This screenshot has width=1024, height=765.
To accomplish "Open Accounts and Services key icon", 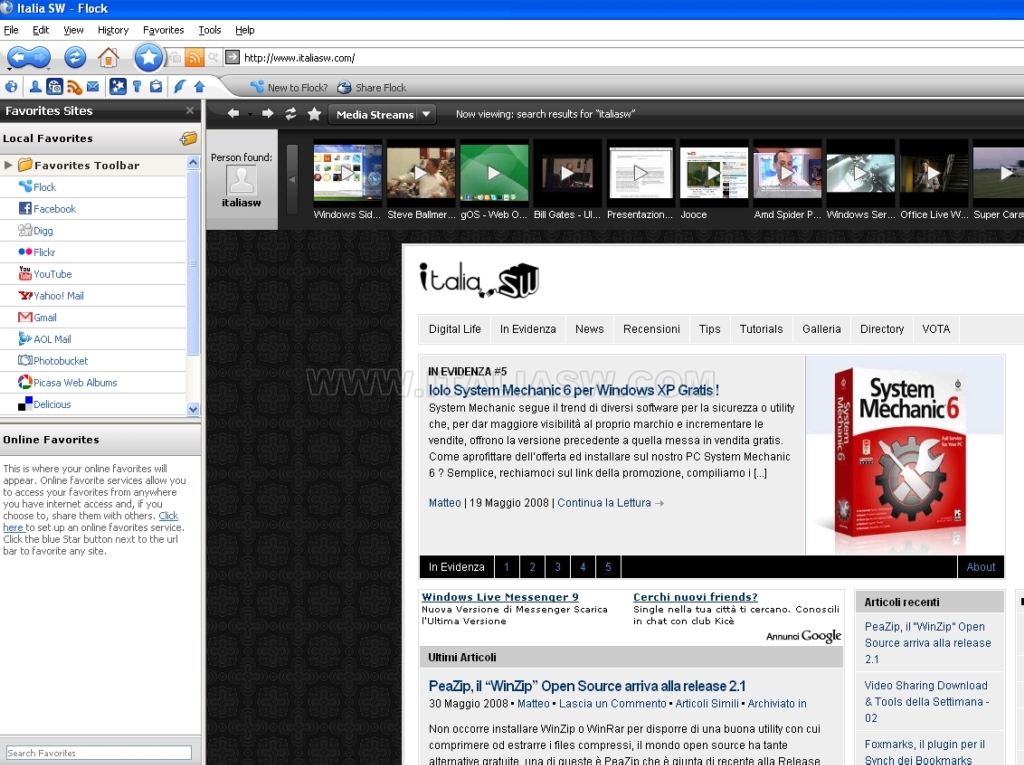I will click(137, 86).
